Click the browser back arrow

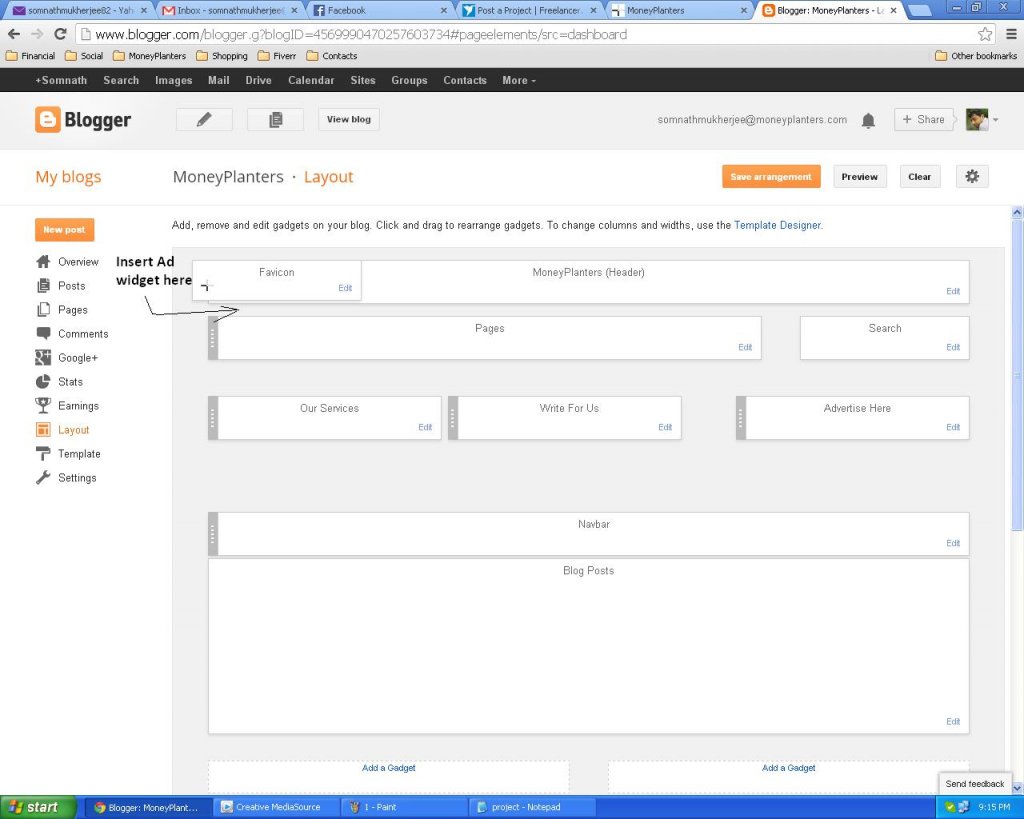pos(14,34)
